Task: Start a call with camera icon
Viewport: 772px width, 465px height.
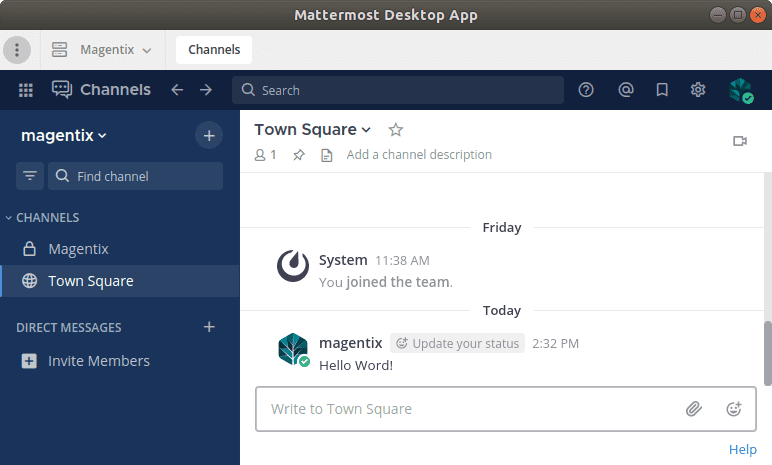Action: point(740,141)
